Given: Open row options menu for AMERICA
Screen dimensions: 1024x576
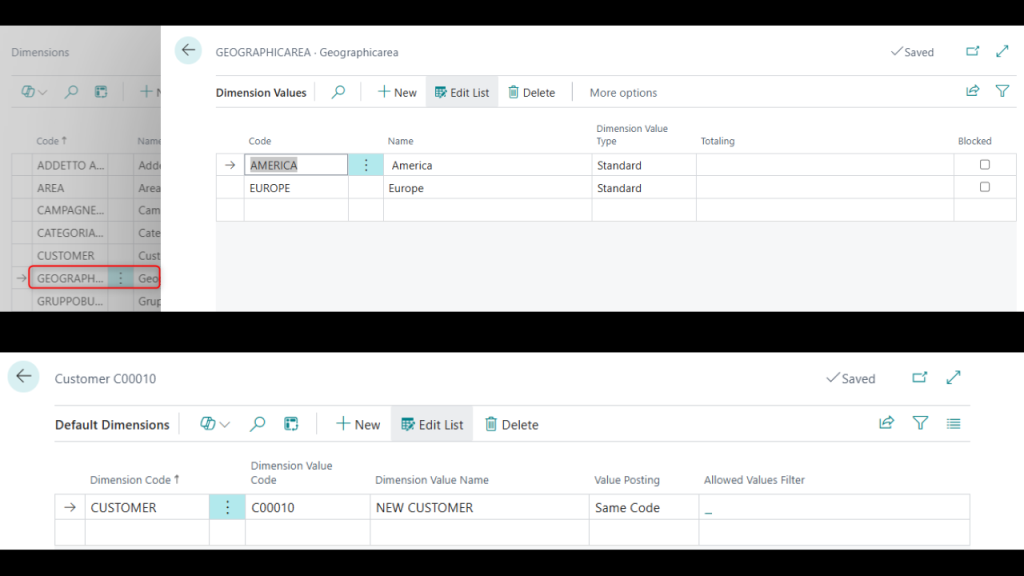Looking at the screenshot, I should click(x=366, y=165).
